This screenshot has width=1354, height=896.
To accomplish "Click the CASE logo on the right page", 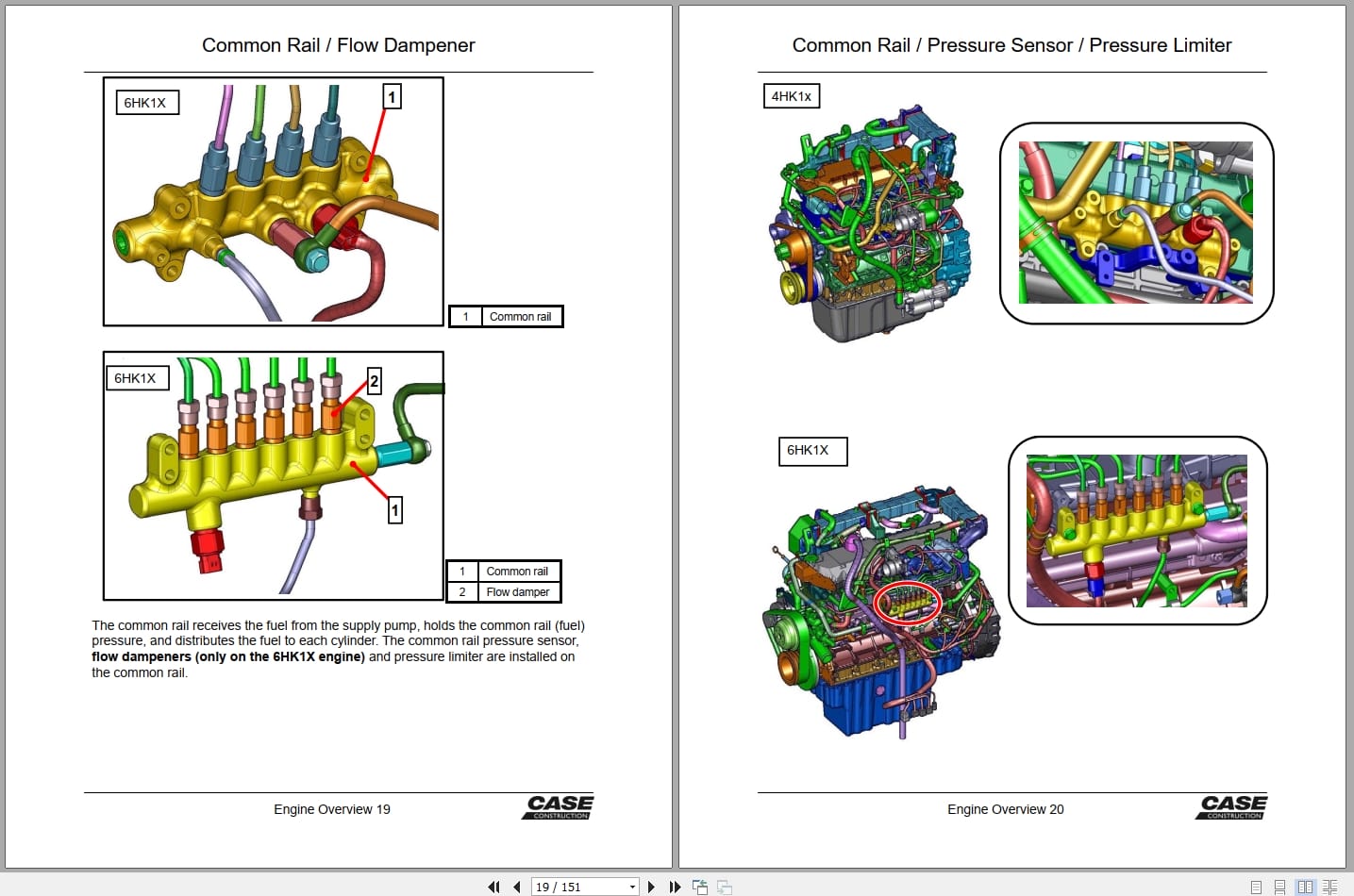I will coord(1231,806).
